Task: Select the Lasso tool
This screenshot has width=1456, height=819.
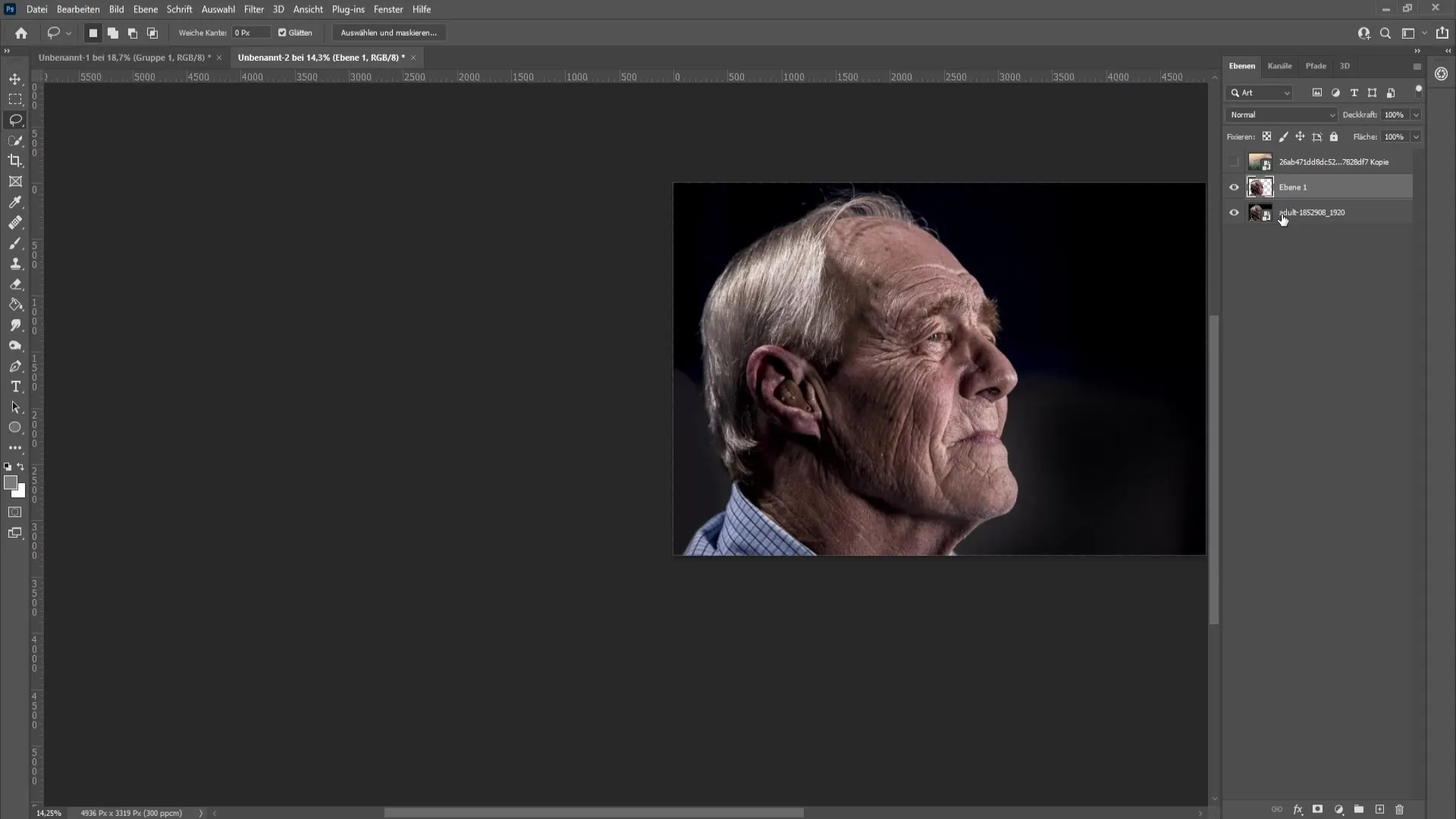Action: pyautogui.click(x=15, y=119)
